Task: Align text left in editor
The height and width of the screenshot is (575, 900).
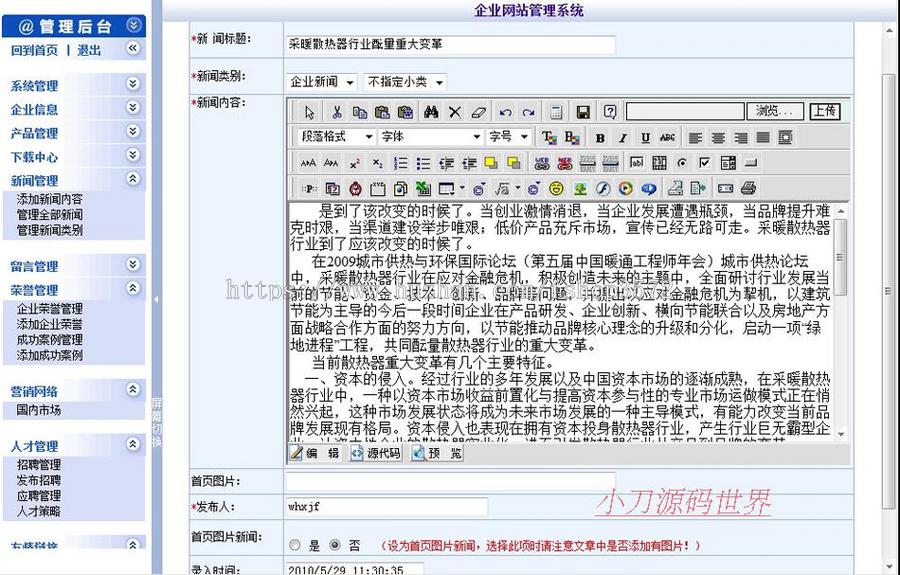Action: point(695,138)
